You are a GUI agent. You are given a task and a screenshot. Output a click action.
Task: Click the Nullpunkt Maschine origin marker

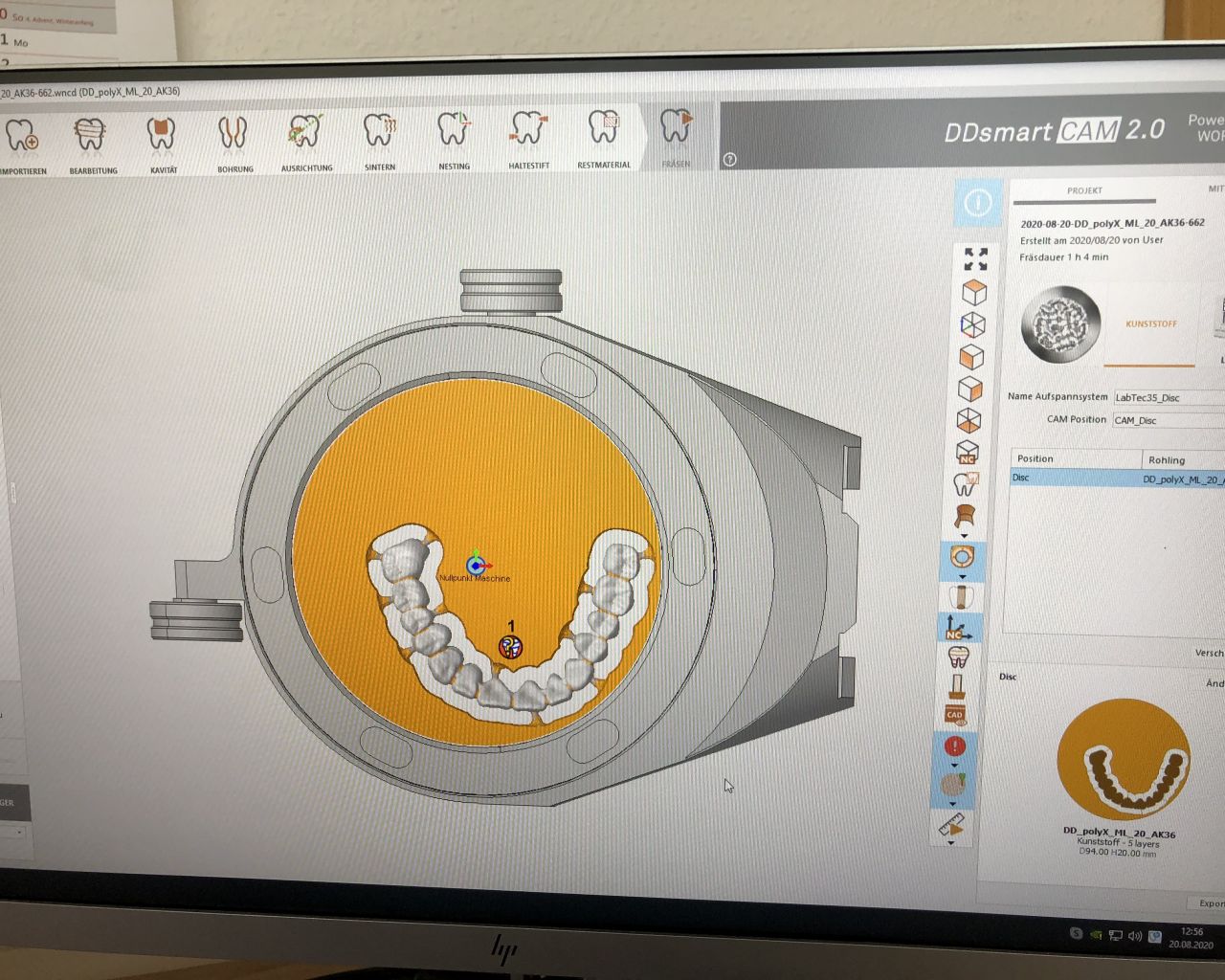(x=476, y=566)
